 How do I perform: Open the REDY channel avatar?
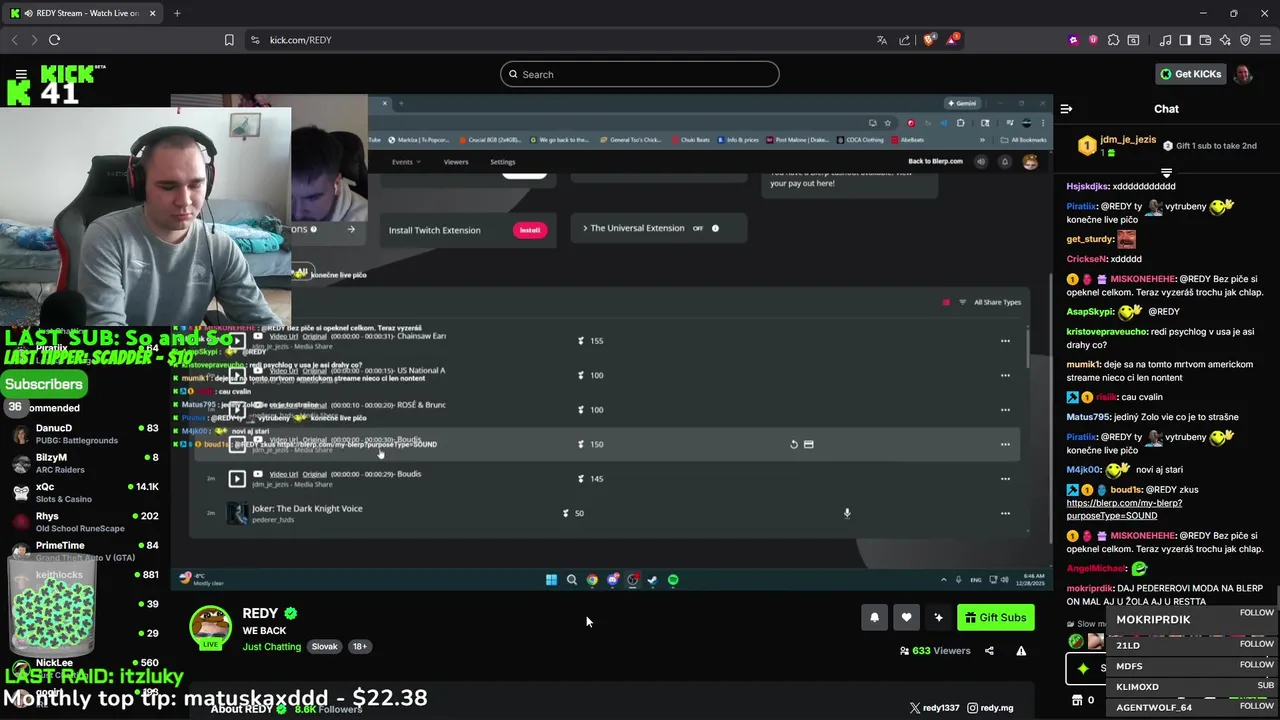[211, 628]
